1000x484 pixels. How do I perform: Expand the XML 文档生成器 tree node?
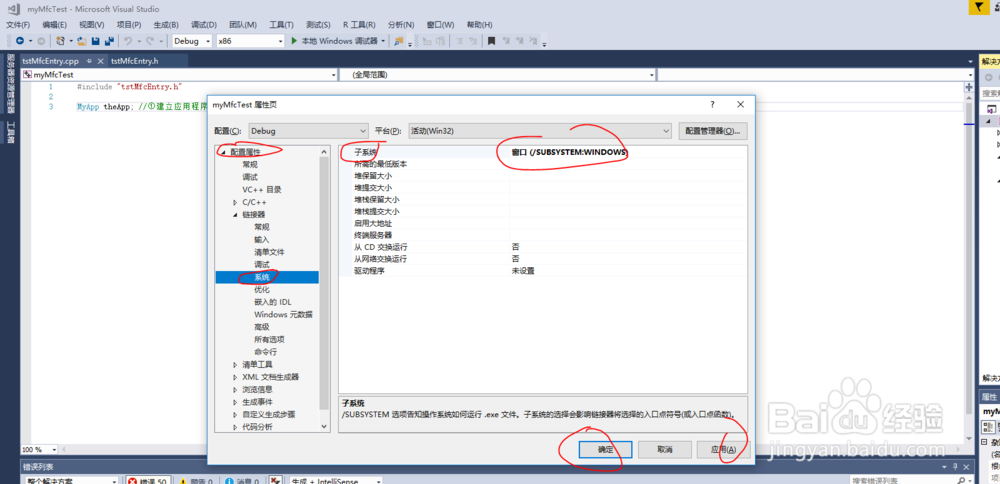[x=235, y=377]
